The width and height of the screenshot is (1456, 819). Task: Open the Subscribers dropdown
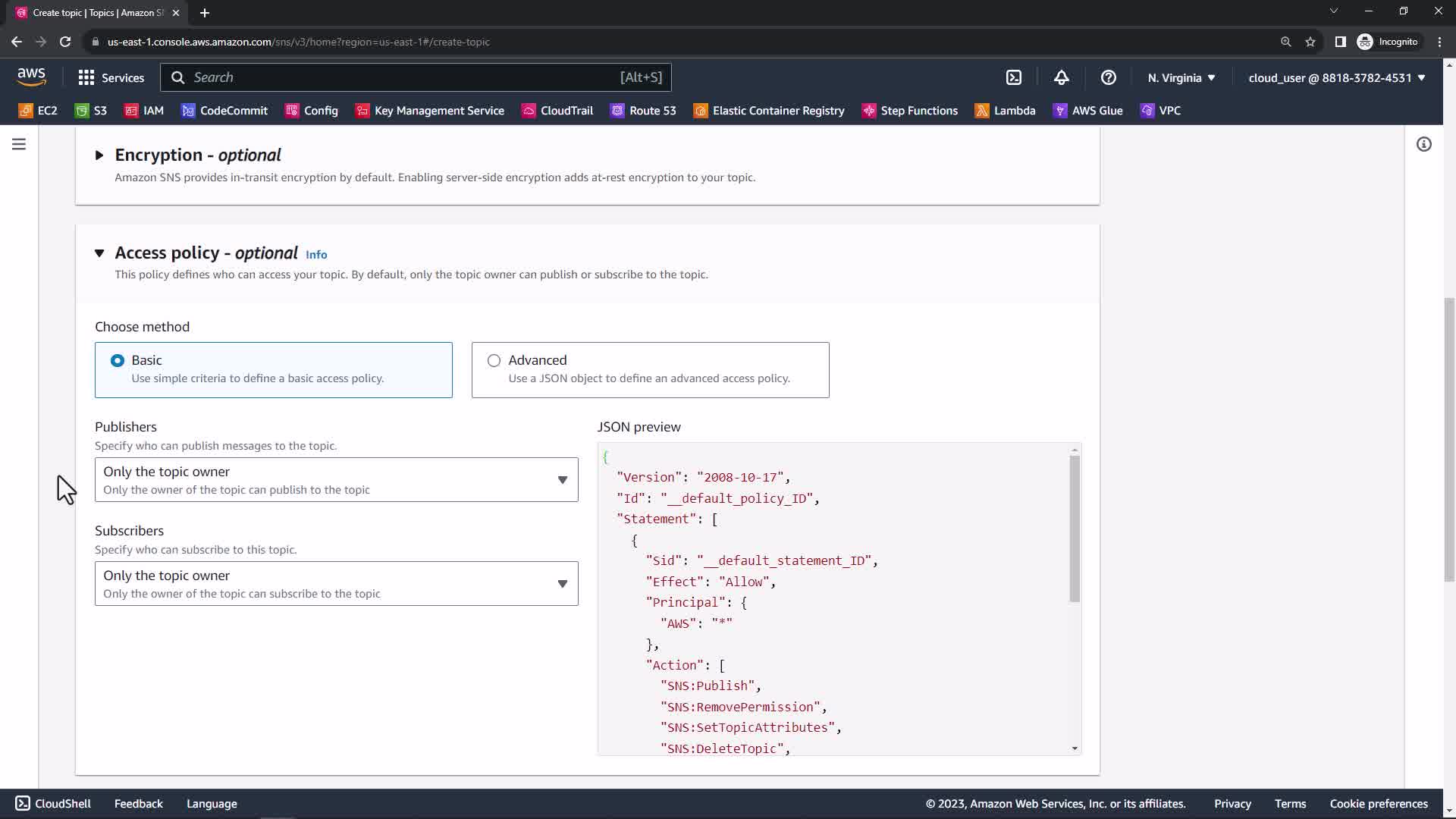tap(336, 583)
